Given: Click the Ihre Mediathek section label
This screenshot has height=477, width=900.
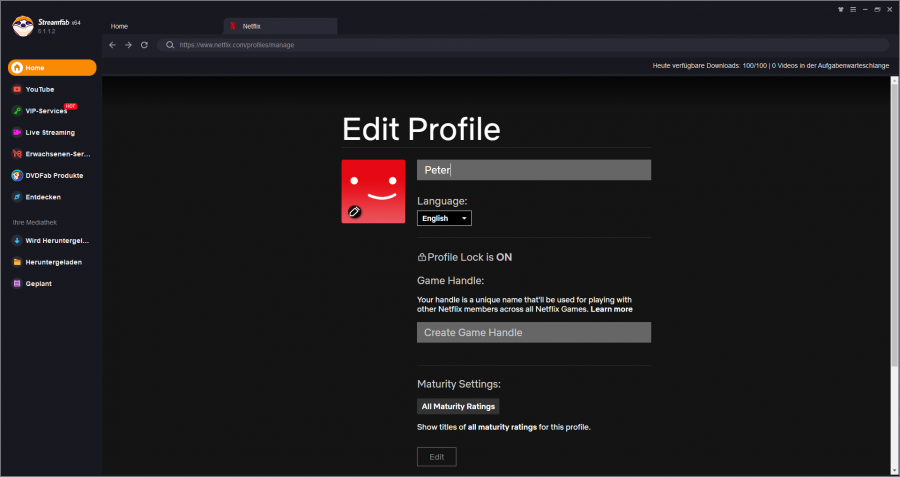Looking at the screenshot, I should [35, 222].
